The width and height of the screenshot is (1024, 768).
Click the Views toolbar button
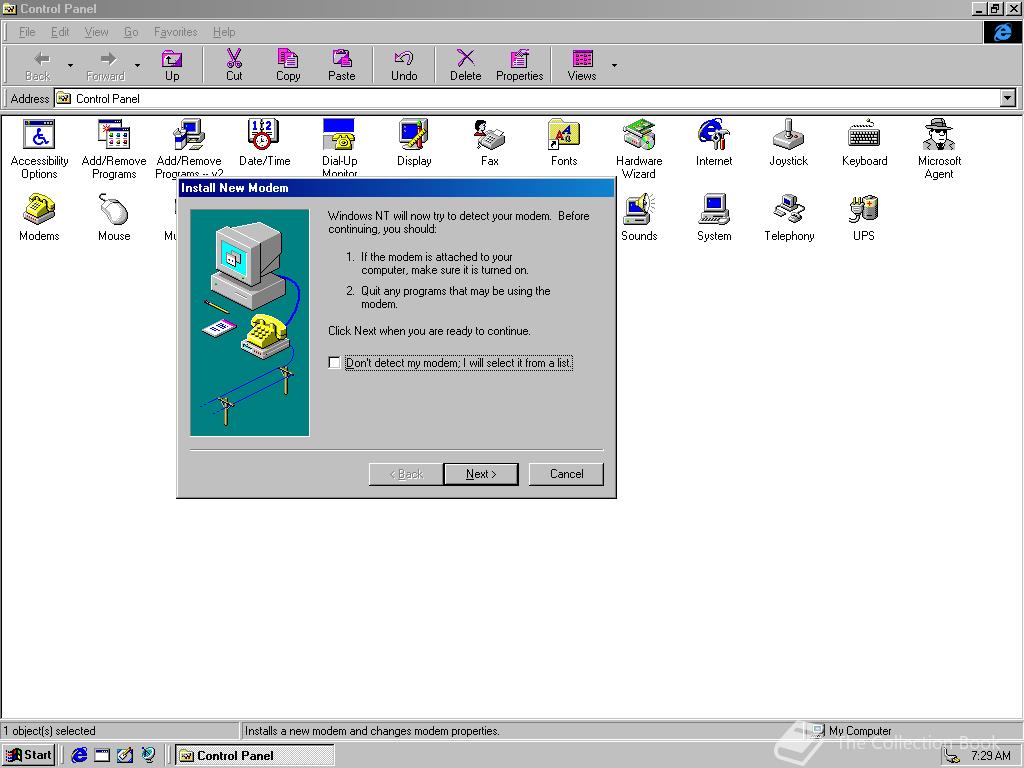[x=582, y=65]
